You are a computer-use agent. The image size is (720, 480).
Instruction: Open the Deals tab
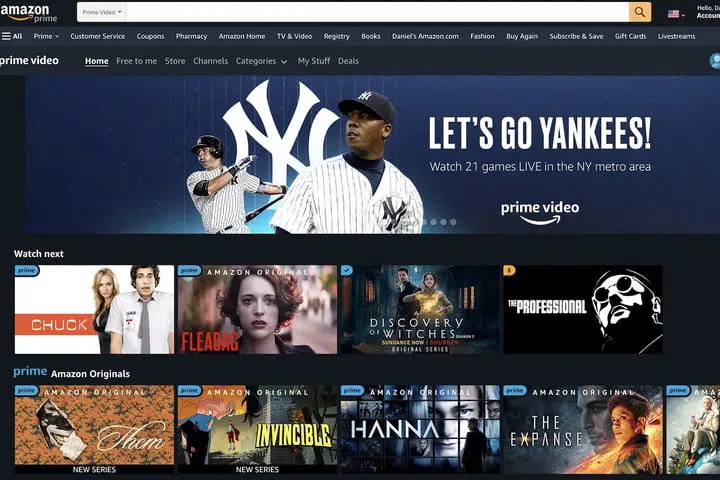[348, 61]
